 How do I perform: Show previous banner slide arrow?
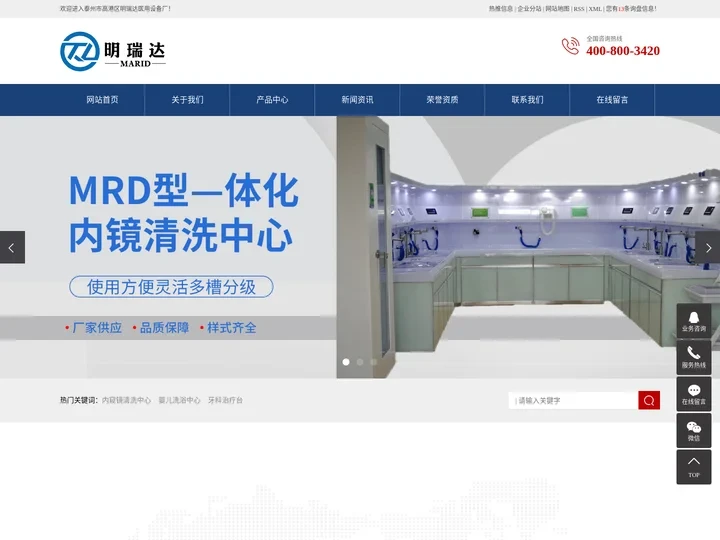[12, 248]
